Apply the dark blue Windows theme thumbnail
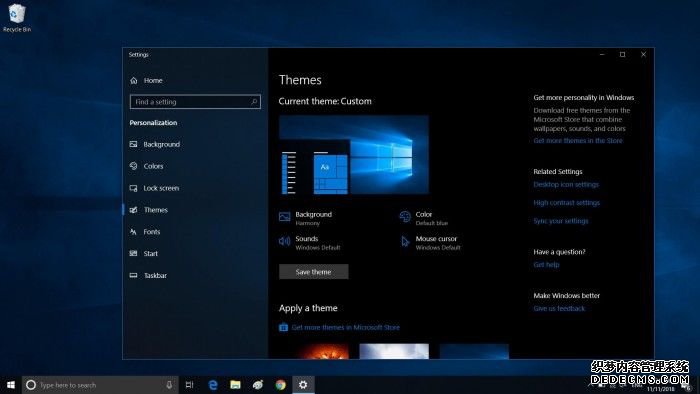This screenshot has height=394, width=700. pos(474,351)
